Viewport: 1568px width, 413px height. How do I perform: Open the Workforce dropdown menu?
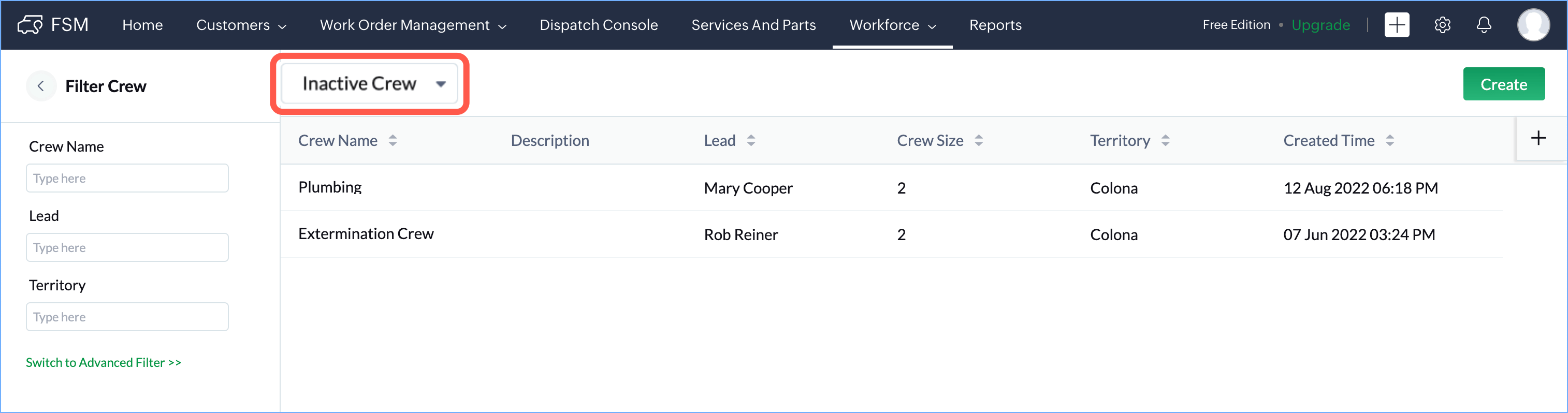[892, 25]
